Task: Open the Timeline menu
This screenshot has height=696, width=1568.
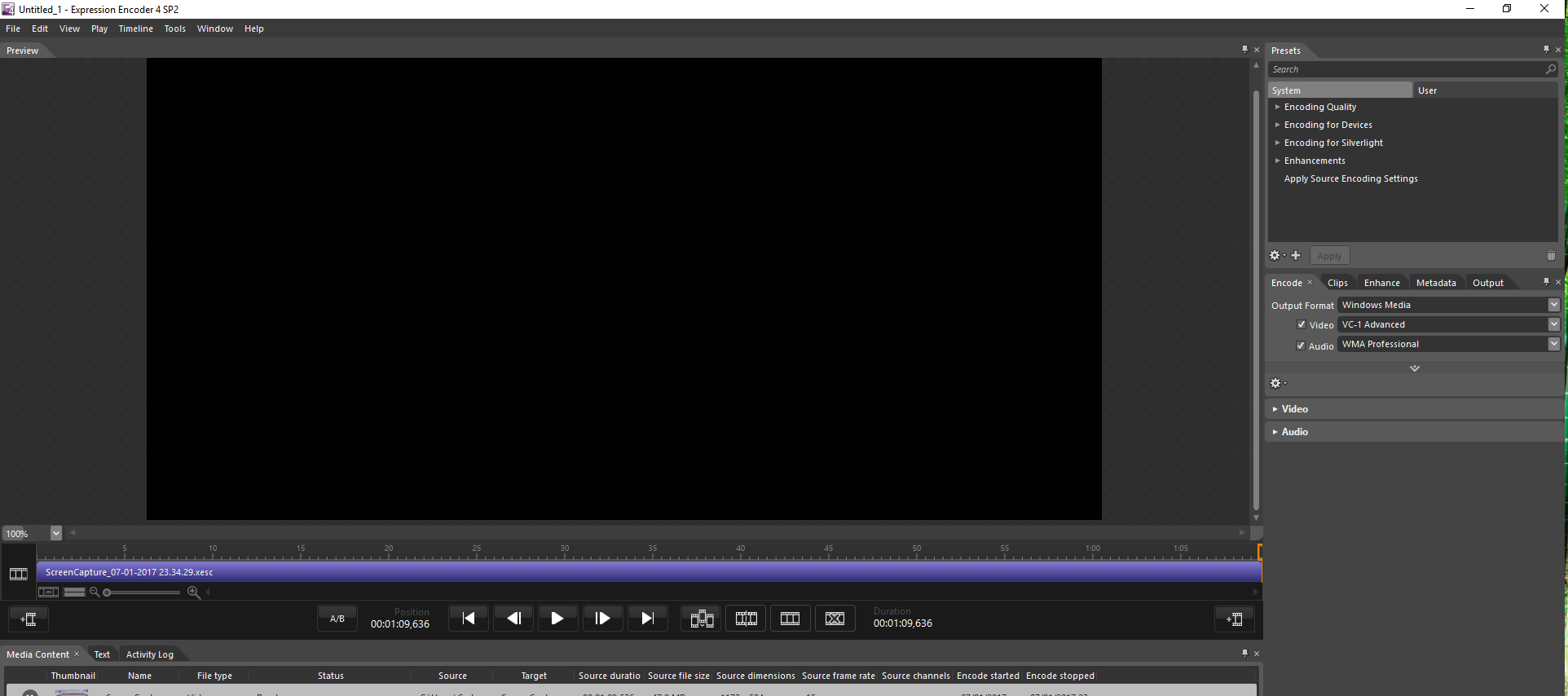Action: [135, 29]
